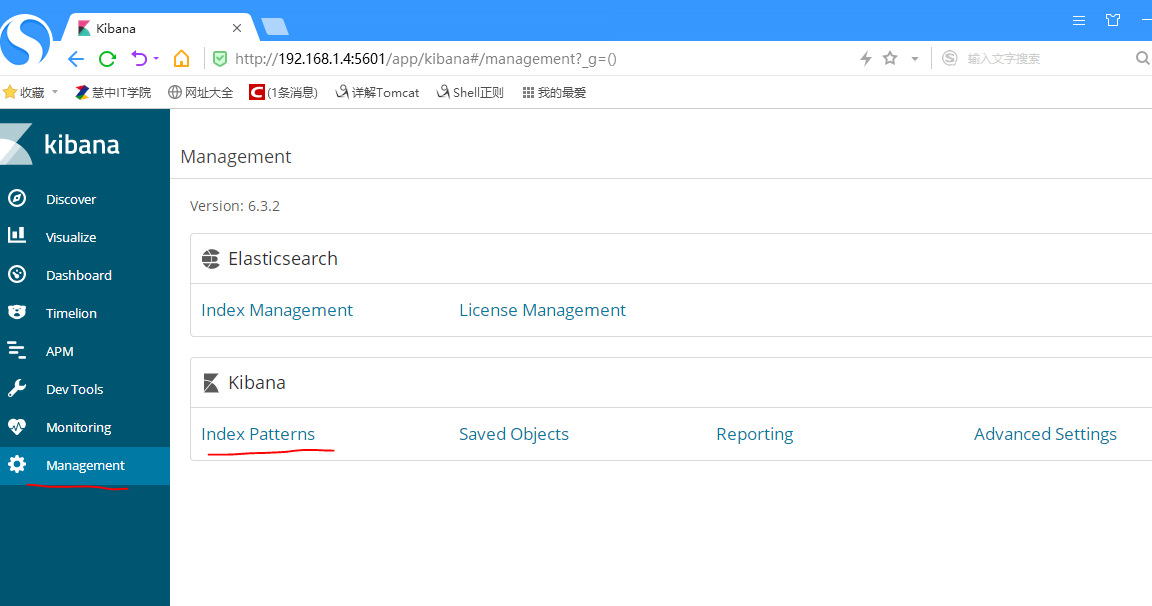This screenshot has height=606, width=1152.
Task: Select Monitoring in sidebar
Action: [x=79, y=428]
